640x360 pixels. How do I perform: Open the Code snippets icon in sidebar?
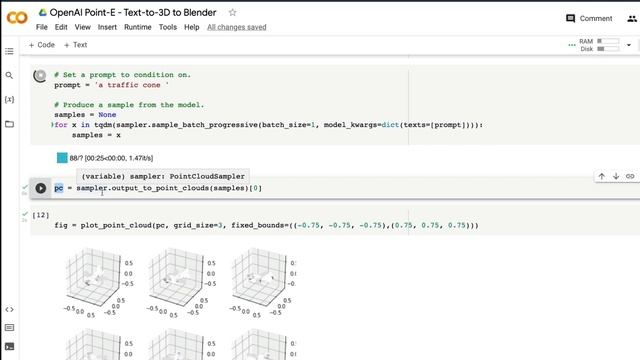pos(9,309)
